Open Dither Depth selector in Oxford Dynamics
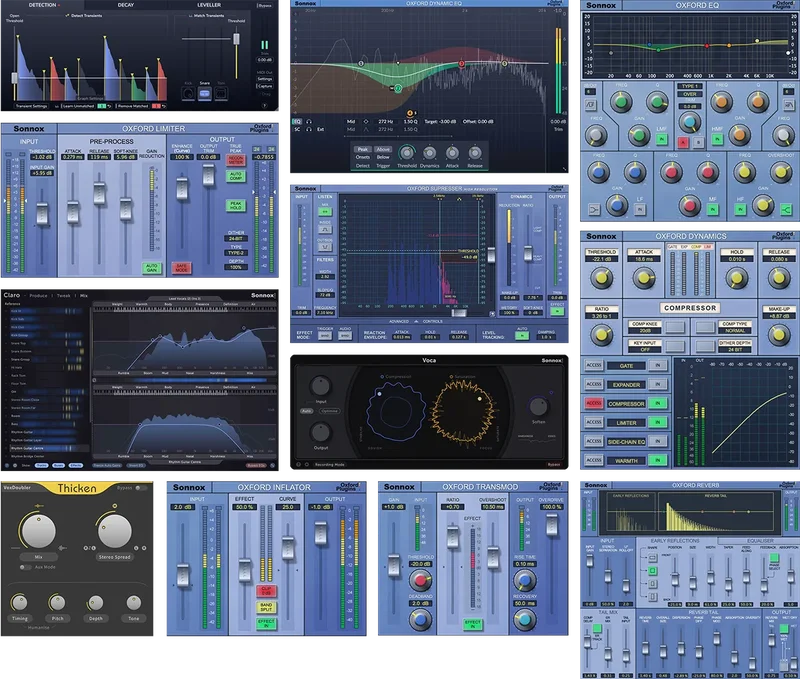This screenshot has height=679, width=800. tap(735, 349)
